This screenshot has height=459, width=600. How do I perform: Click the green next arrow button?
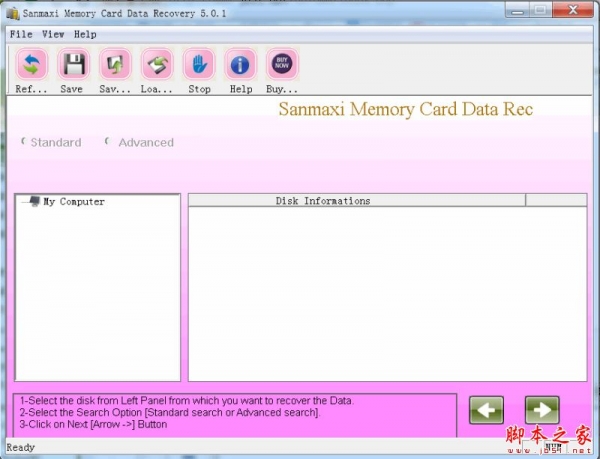[542, 410]
